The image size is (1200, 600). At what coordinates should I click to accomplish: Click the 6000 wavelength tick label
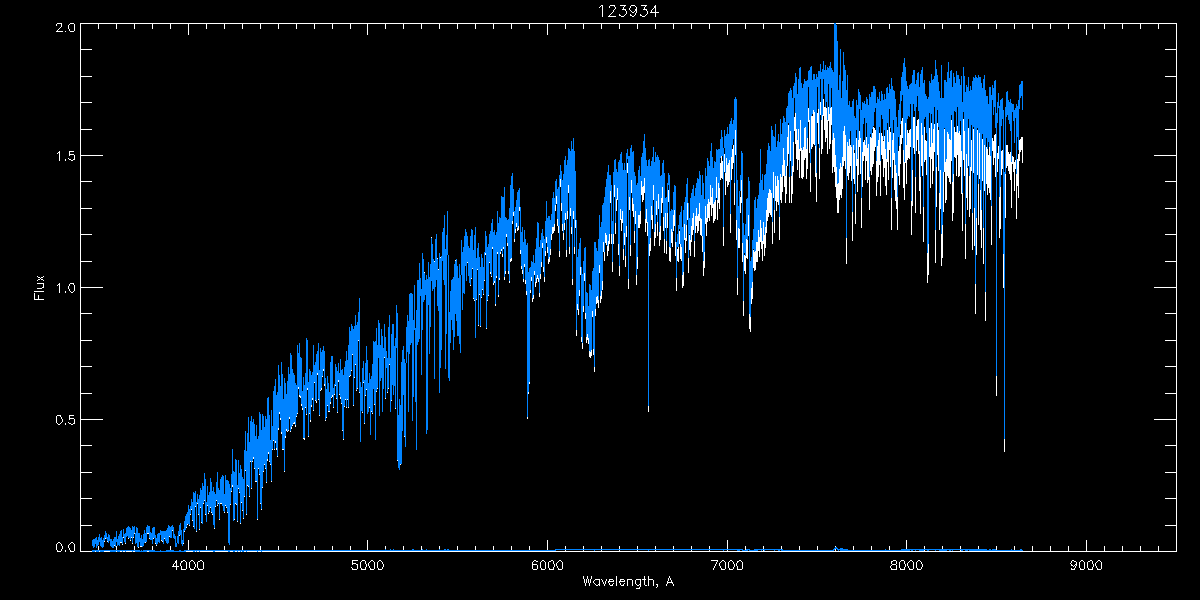pos(547,565)
